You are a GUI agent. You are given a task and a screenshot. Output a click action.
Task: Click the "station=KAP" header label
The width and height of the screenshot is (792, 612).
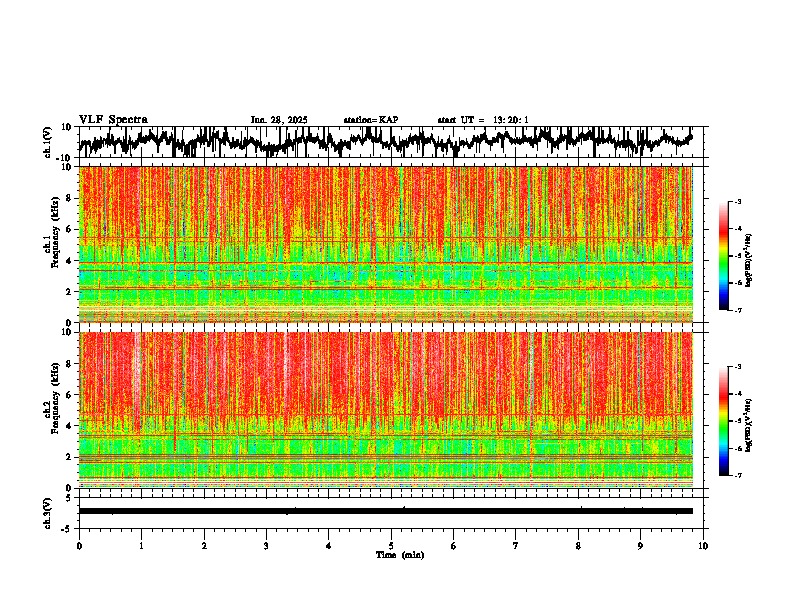pos(371,120)
